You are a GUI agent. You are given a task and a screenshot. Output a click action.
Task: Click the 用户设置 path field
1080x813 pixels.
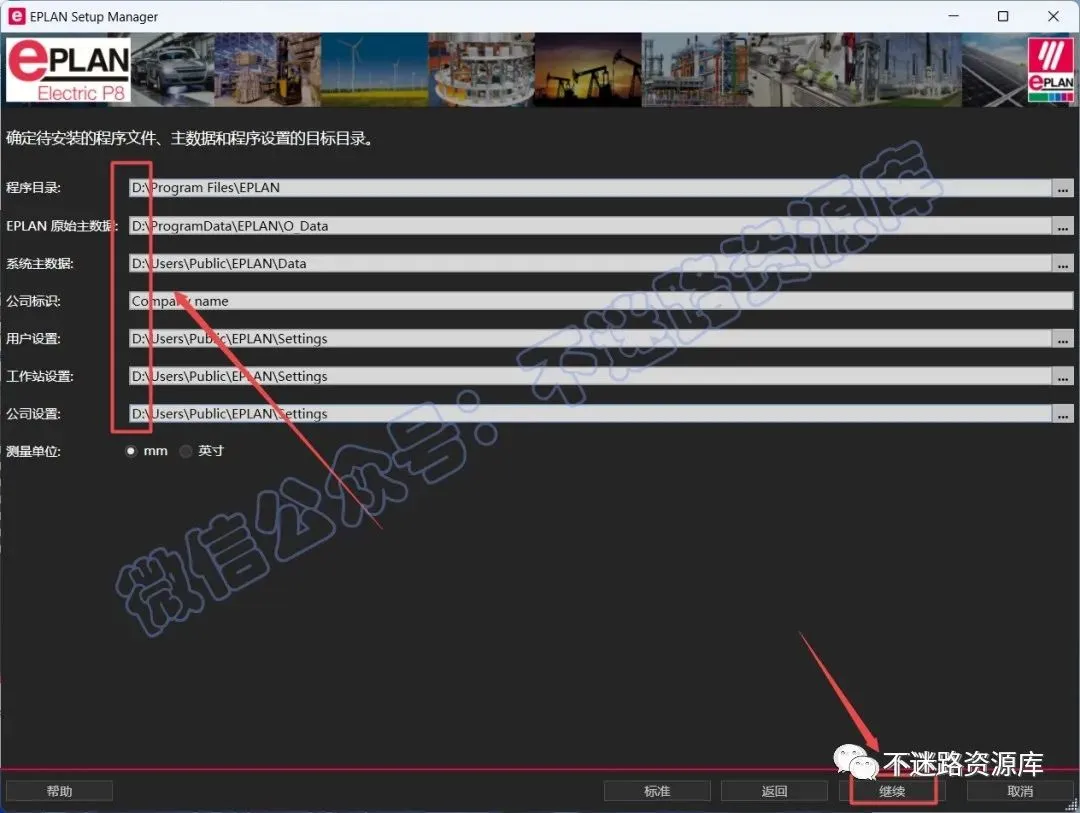pos(590,338)
